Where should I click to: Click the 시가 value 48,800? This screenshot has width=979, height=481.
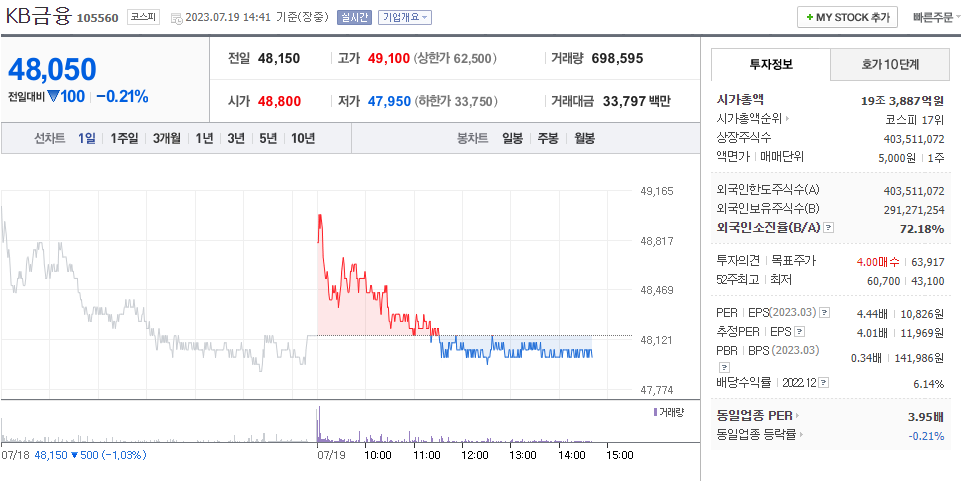[x=279, y=101]
